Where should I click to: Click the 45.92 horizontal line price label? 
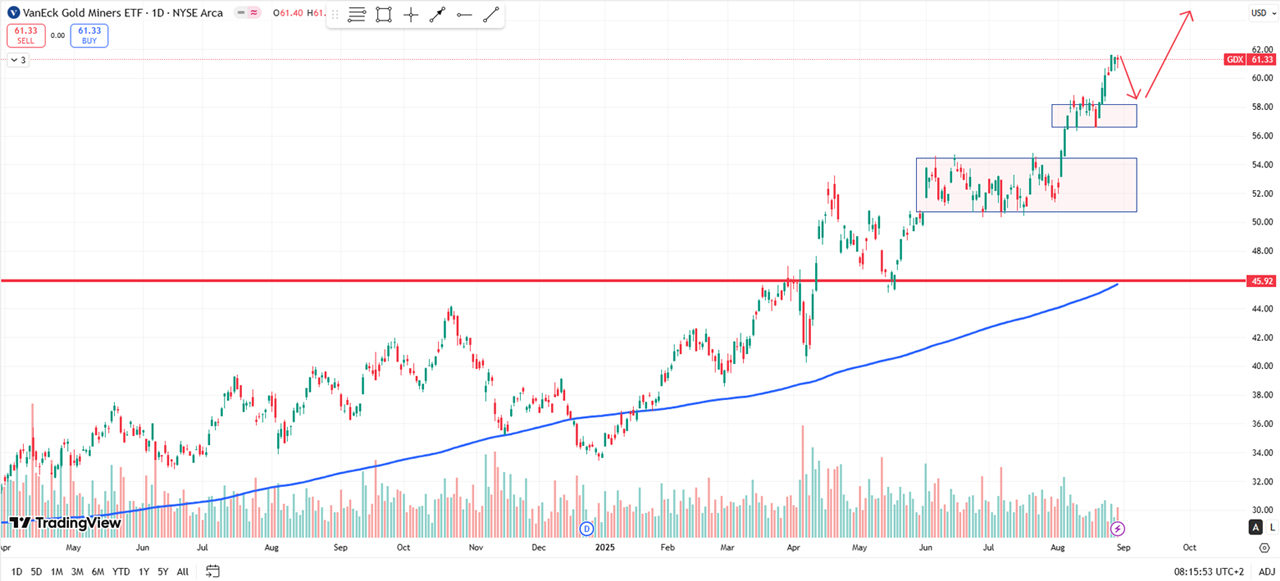(x=1262, y=282)
